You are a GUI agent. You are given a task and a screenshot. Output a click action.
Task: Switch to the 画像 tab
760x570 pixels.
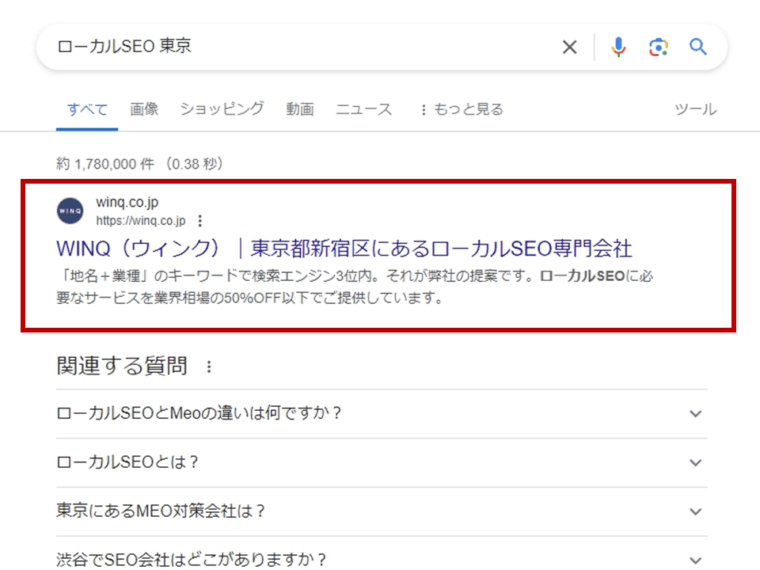click(144, 109)
